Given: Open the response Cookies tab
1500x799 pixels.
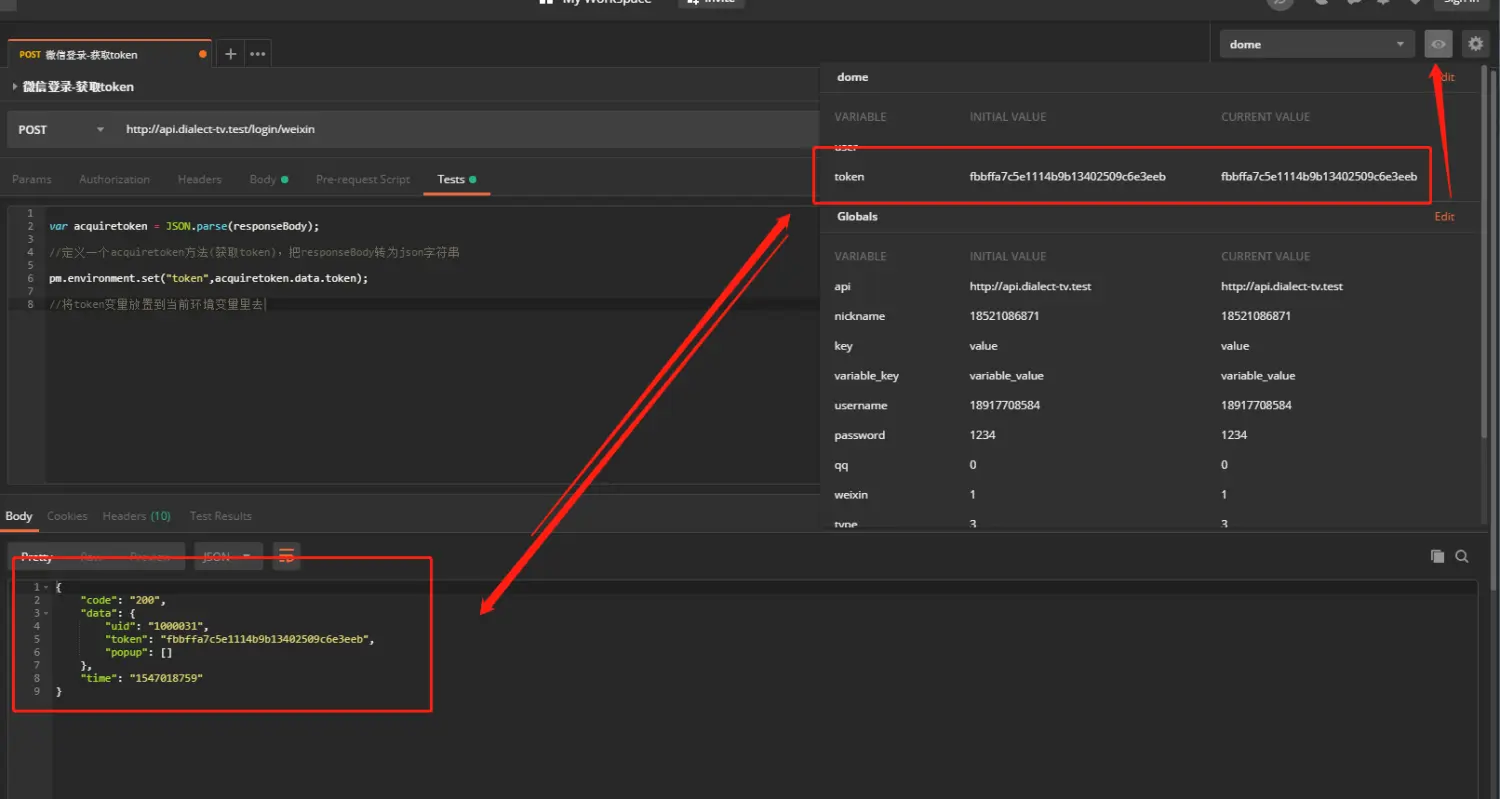Looking at the screenshot, I should (67, 516).
